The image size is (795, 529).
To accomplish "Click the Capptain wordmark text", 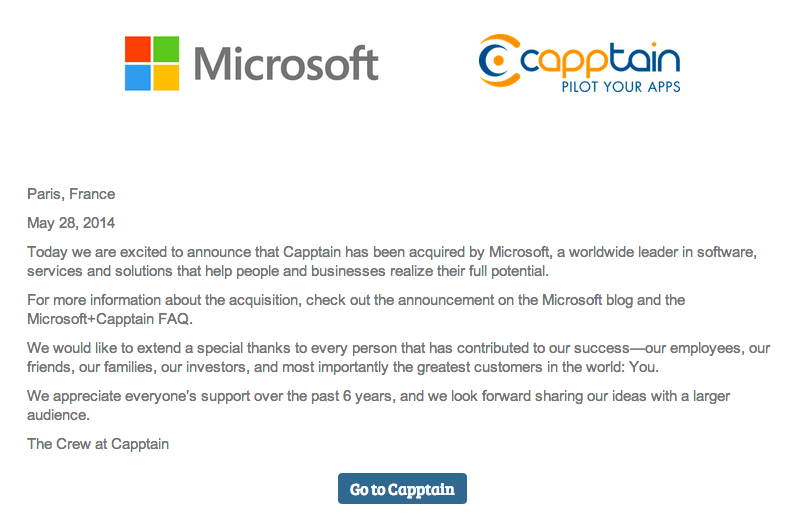I will click(x=600, y=60).
